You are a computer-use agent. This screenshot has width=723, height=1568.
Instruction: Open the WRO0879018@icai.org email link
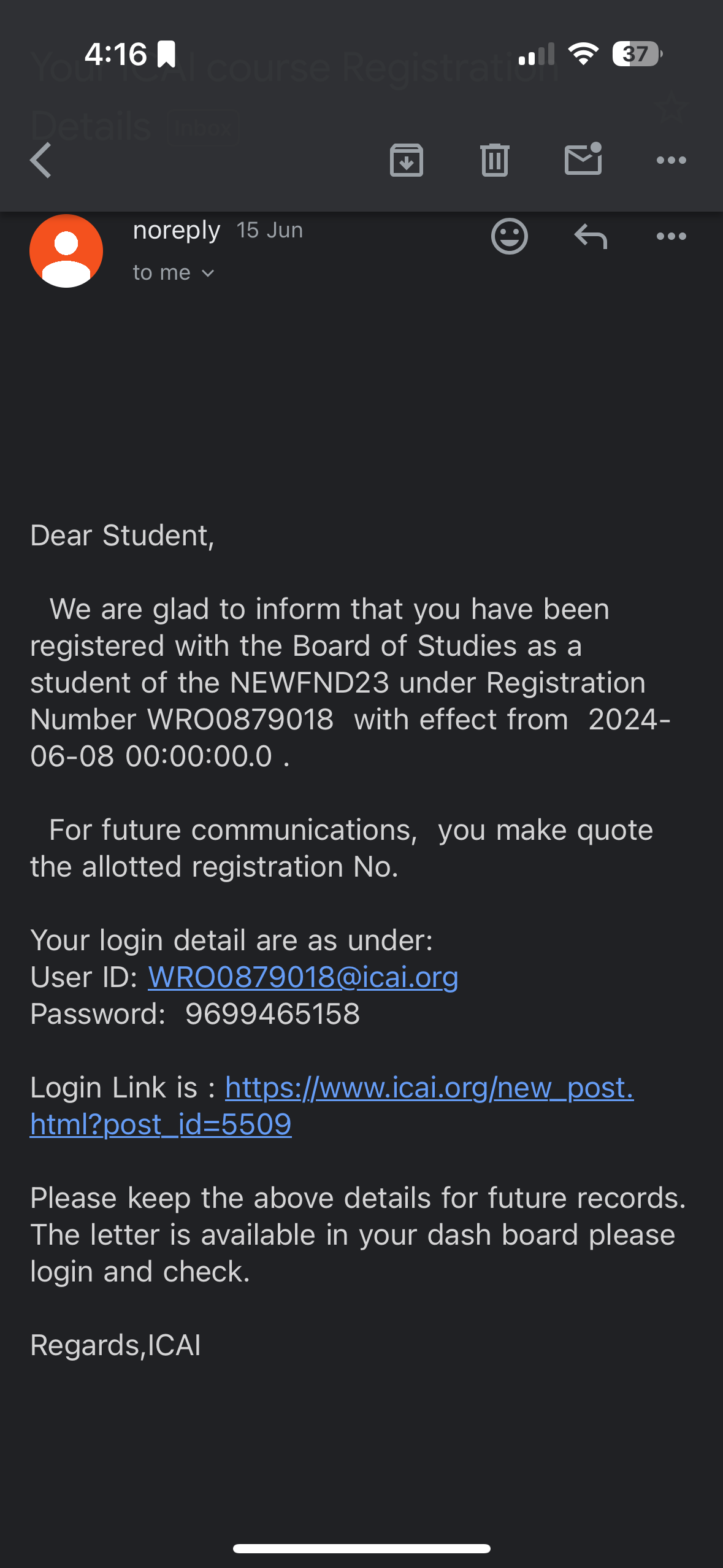click(303, 977)
